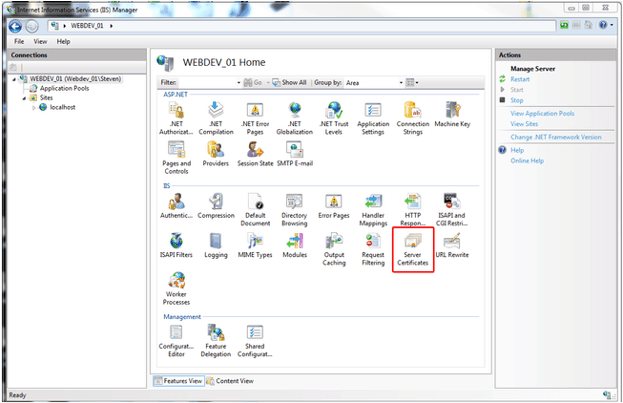
Task: Select Application Pools in Connections tree
Action: [x=64, y=88]
